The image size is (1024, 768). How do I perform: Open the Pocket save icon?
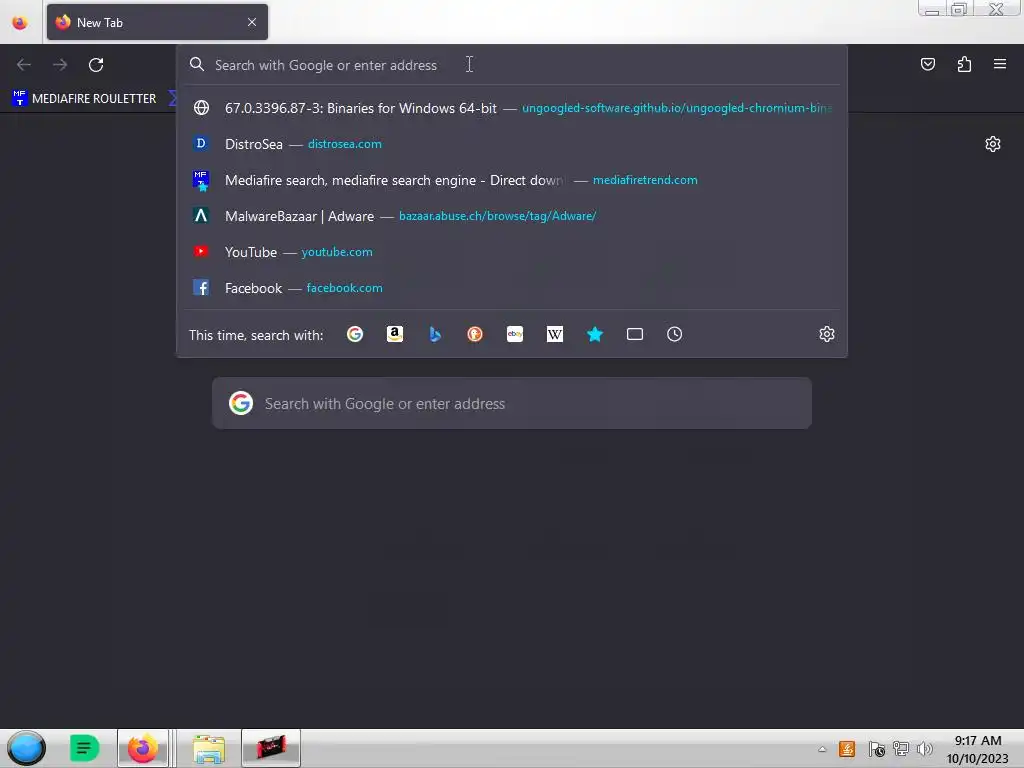tap(927, 64)
